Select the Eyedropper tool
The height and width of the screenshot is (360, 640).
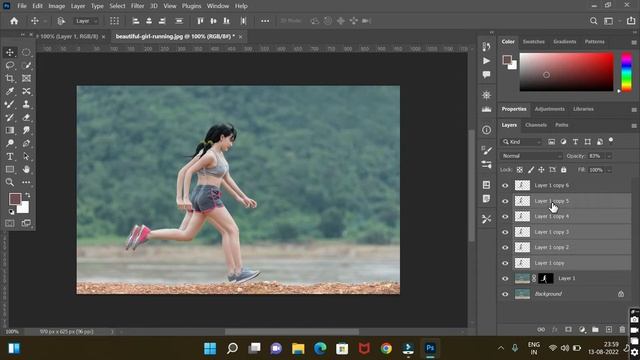(x=10, y=91)
